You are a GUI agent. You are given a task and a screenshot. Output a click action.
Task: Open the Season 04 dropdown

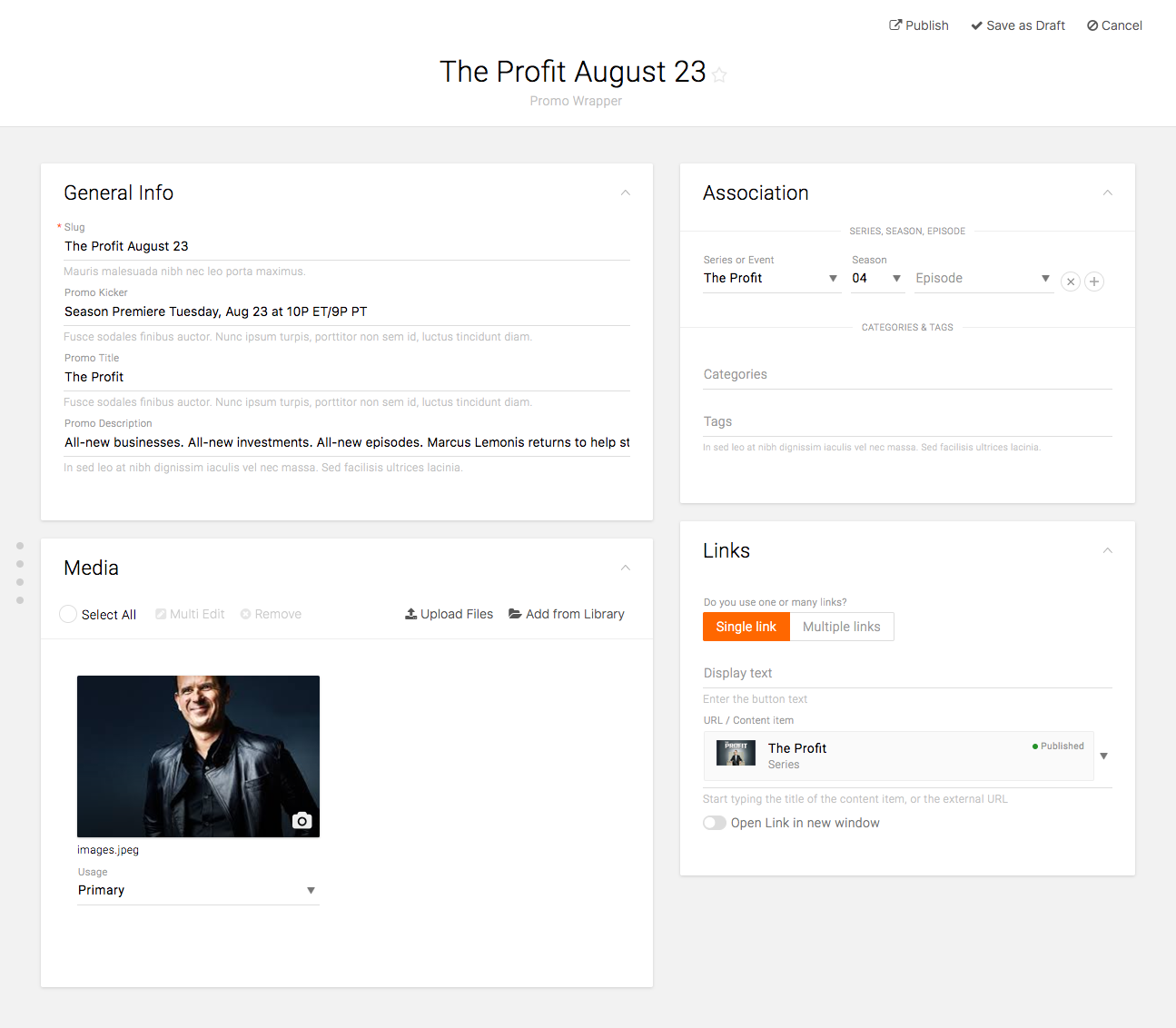(x=876, y=278)
